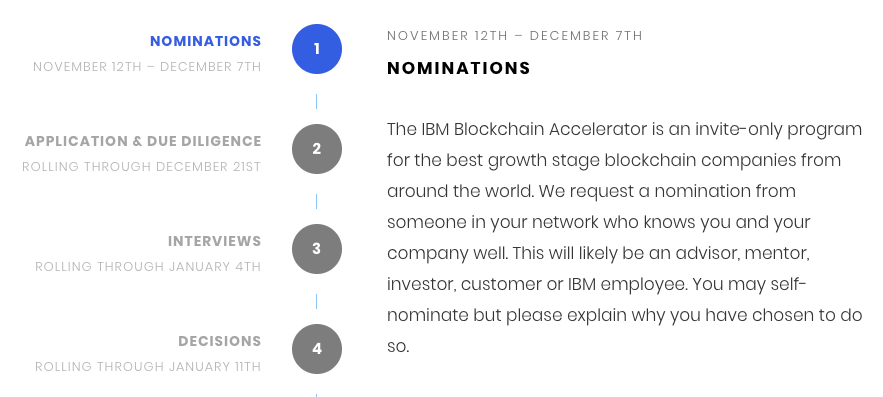Screen dimensions: 883x397
Task: Select 'Rolling through January 4th' date text
Action: click(148, 266)
